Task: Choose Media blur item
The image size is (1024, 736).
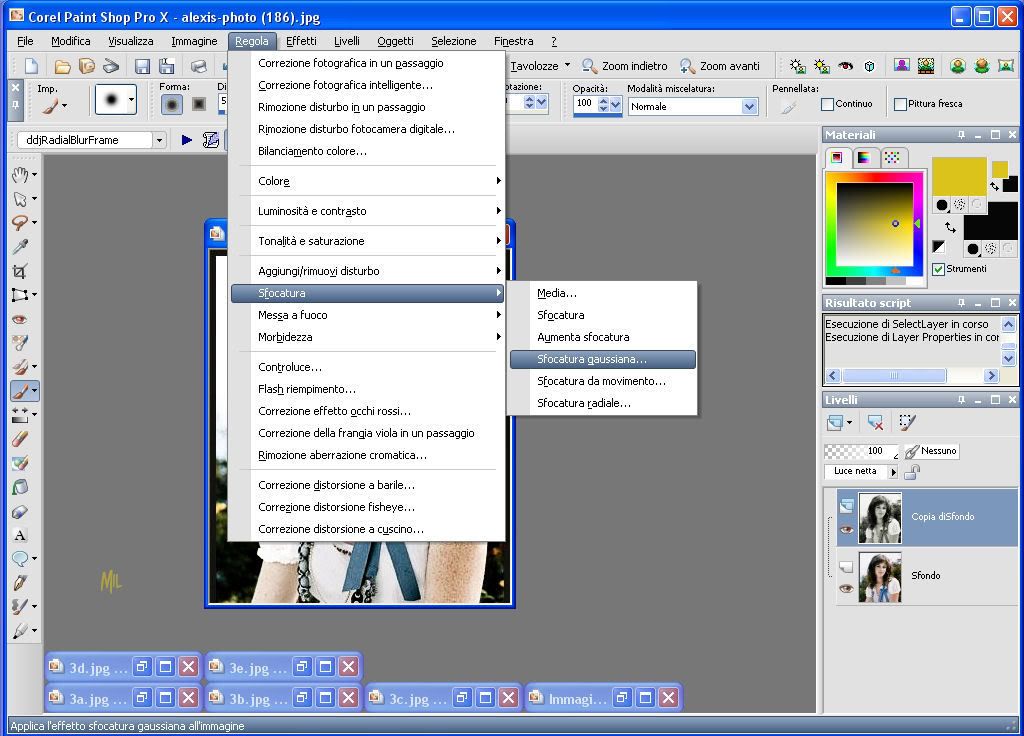Action: coord(603,293)
